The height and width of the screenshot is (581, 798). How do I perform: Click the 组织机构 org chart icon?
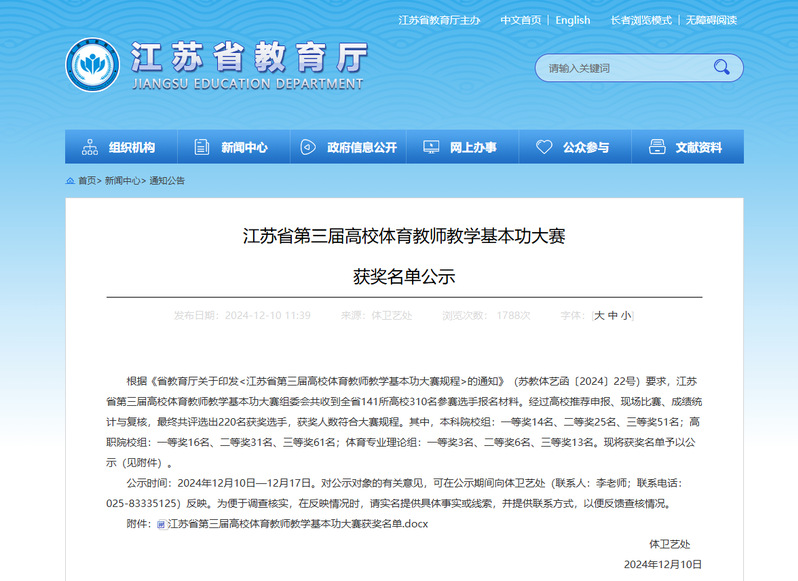click(90, 147)
